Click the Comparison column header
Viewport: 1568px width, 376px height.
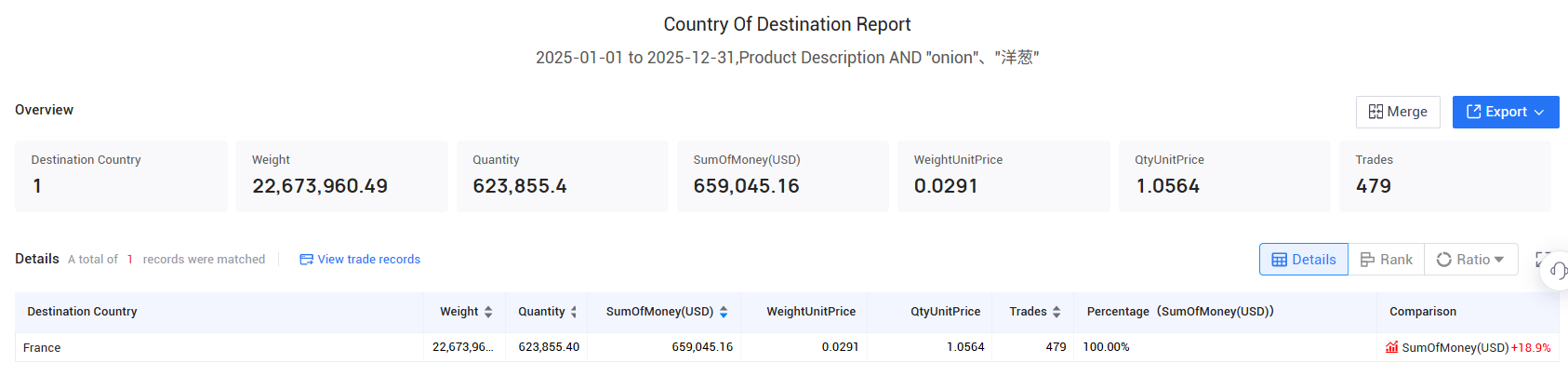[x=1468, y=312]
